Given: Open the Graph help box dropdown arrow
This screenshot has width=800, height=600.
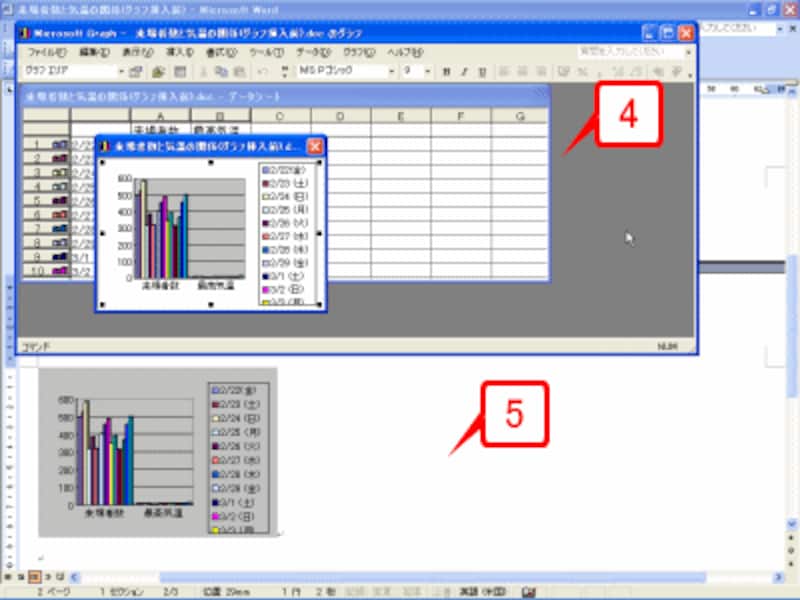Looking at the screenshot, I should pyautogui.click(x=688, y=52).
